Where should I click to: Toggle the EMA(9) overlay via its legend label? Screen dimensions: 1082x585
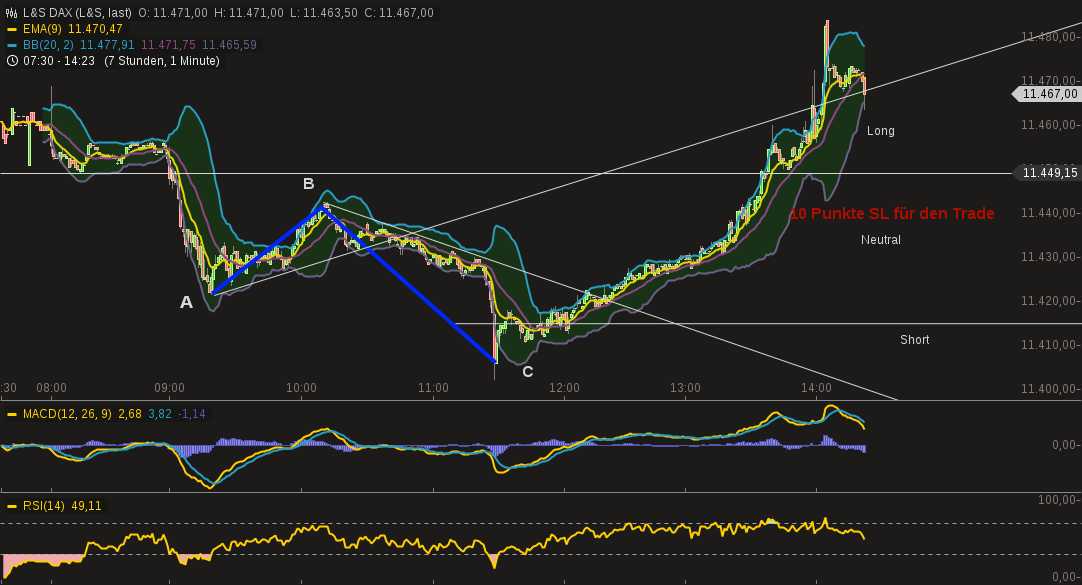pos(38,29)
